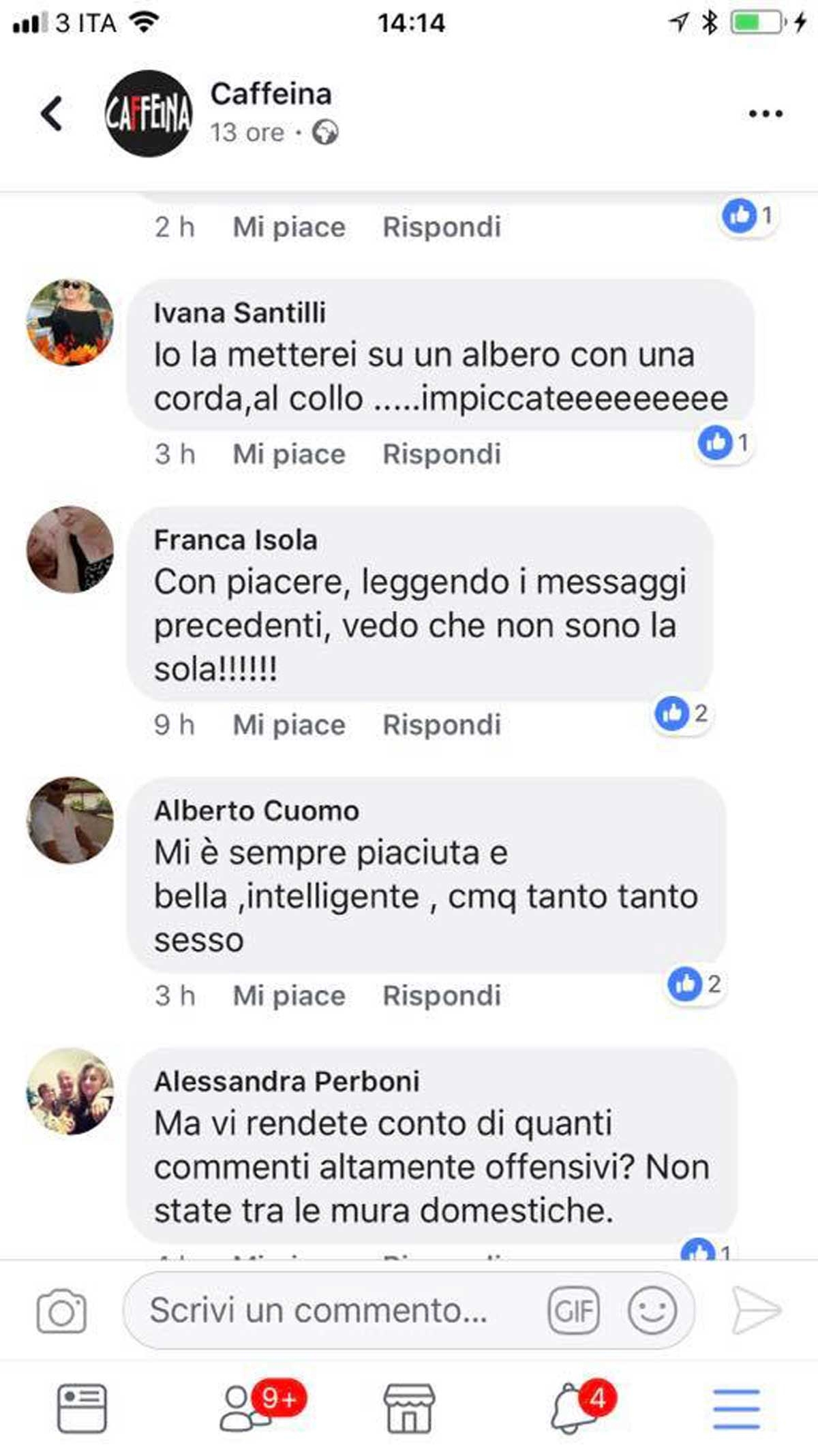This screenshot has width=818, height=1456.
Task: Like Alberto Cuomo's comment via Mi piace
Action: click(x=289, y=996)
